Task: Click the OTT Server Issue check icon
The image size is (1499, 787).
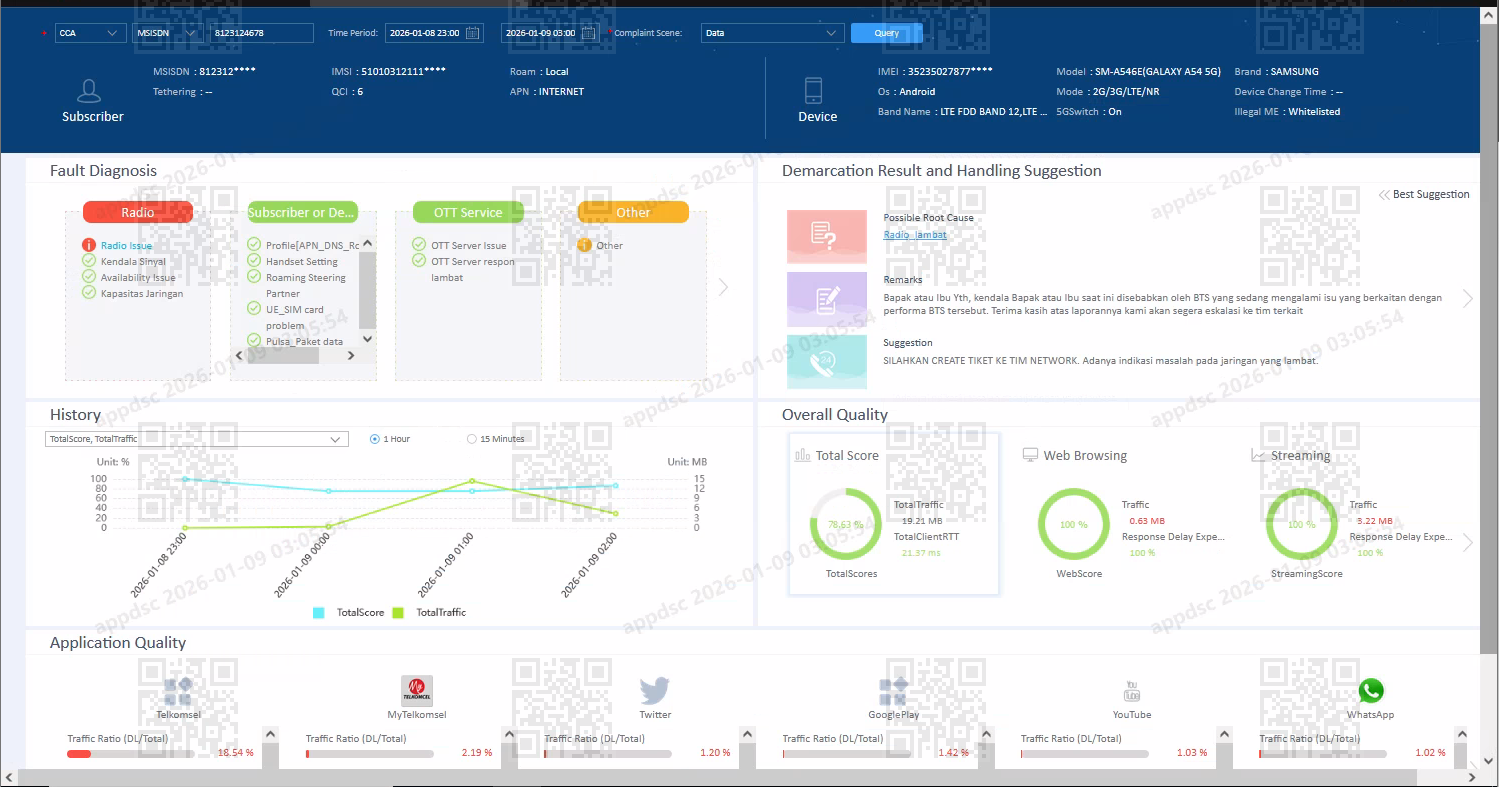Action: click(419, 245)
